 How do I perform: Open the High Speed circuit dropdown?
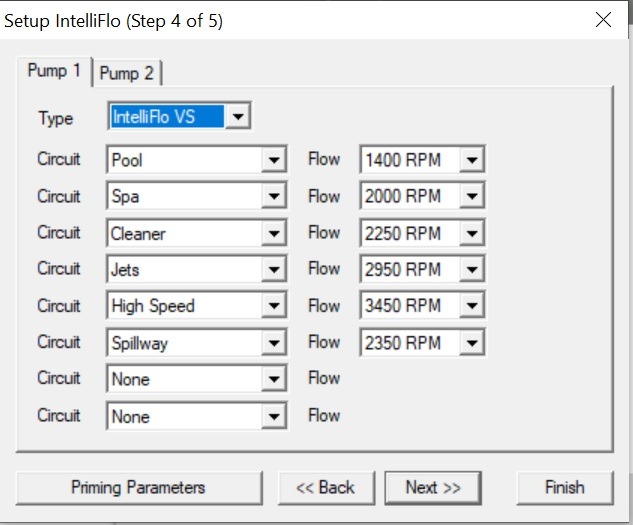[197, 305]
